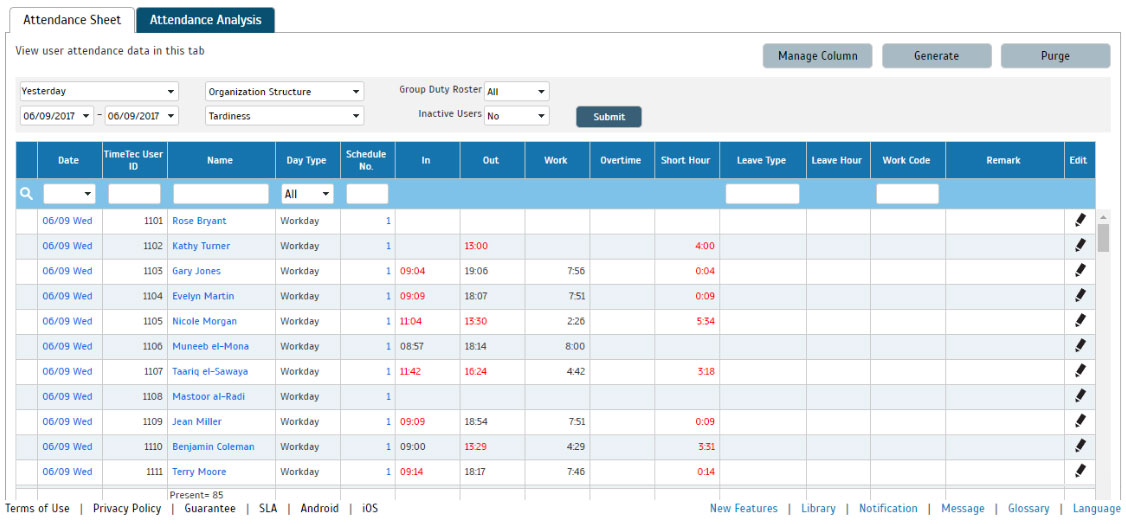This screenshot has width=1126, height=524.
Task: Click iOS footer link
Action: 370,508
